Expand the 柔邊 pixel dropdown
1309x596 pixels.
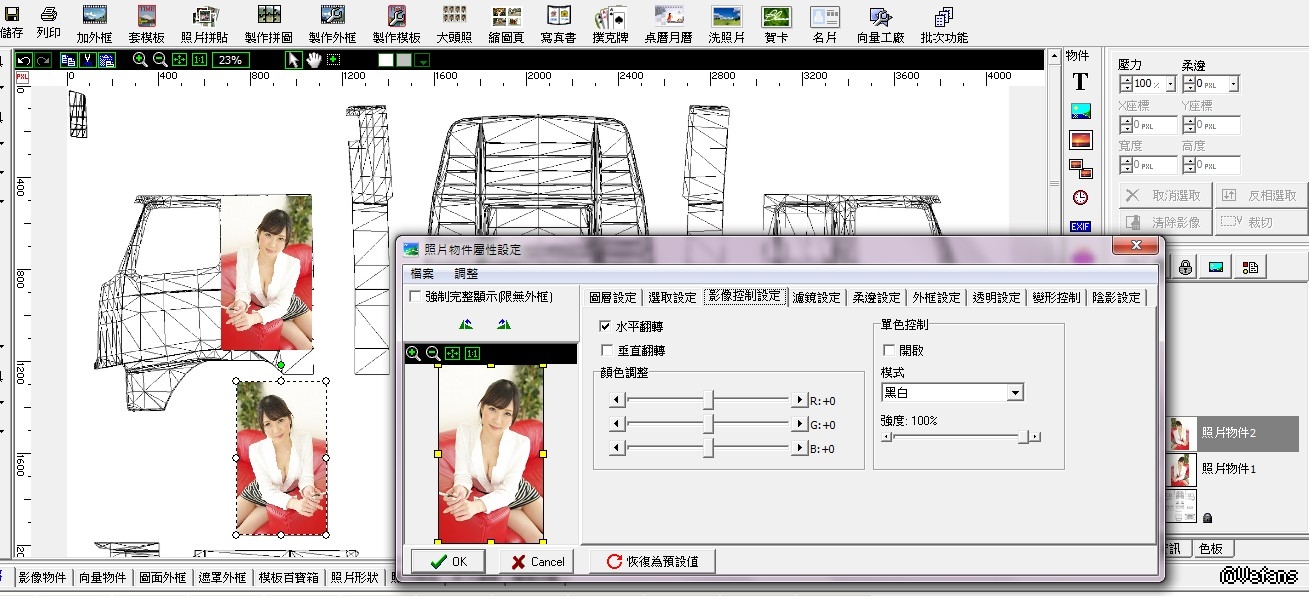tap(1233, 85)
